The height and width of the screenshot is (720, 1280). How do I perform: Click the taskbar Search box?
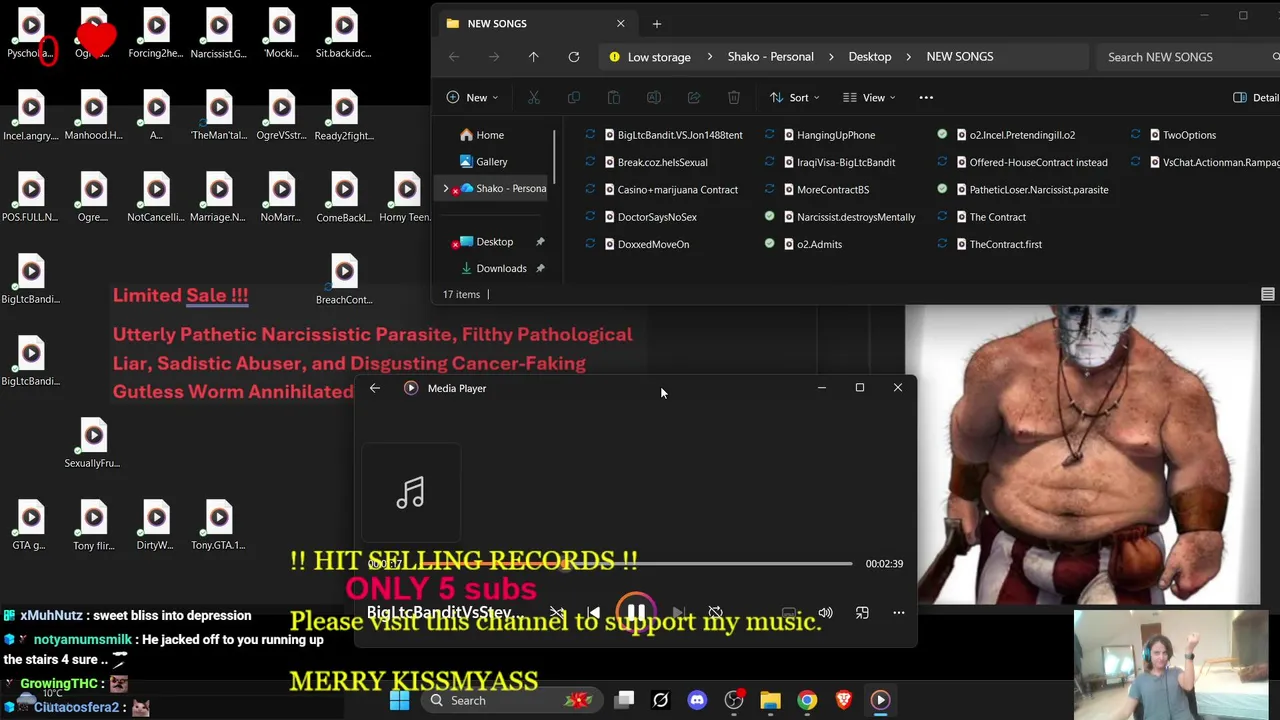click(510, 700)
